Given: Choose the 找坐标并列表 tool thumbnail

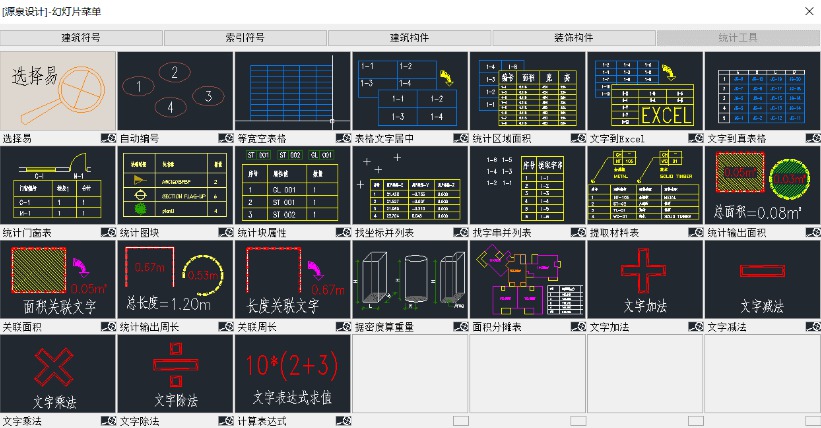Looking at the screenshot, I should pos(410,185).
